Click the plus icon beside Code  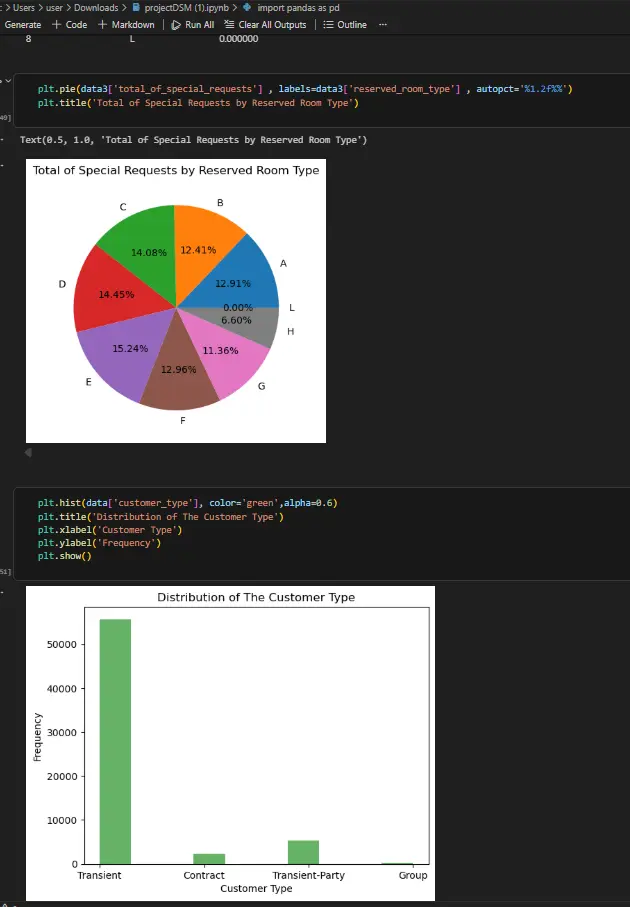point(56,24)
